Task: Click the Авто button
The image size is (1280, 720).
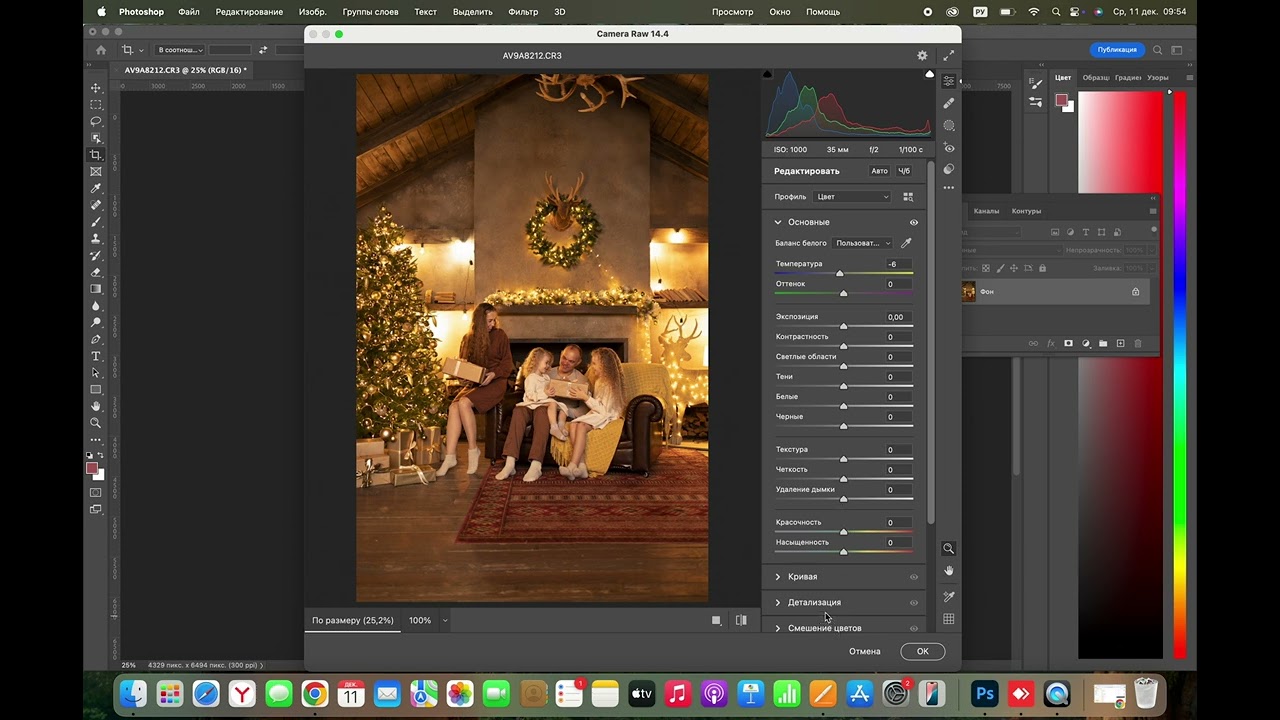Action: [x=879, y=171]
